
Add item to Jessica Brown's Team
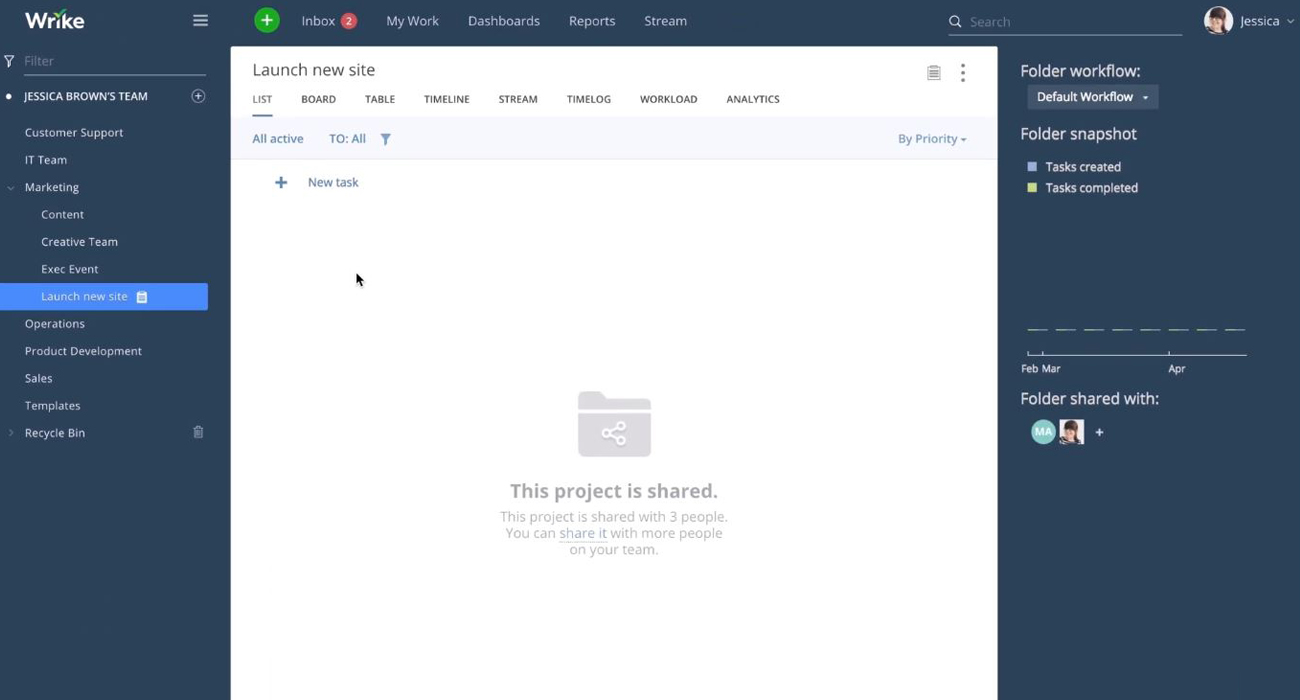click(x=198, y=96)
